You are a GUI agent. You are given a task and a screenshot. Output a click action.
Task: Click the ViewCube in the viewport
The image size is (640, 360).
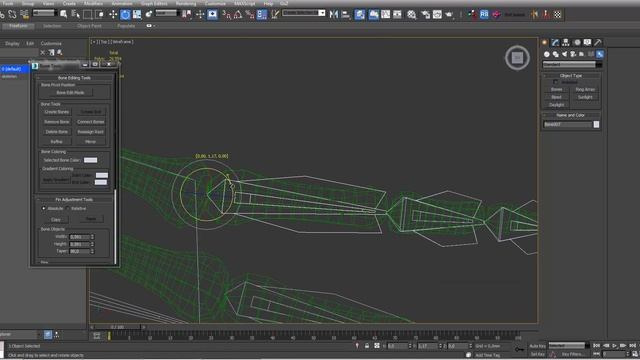(517, 58)
